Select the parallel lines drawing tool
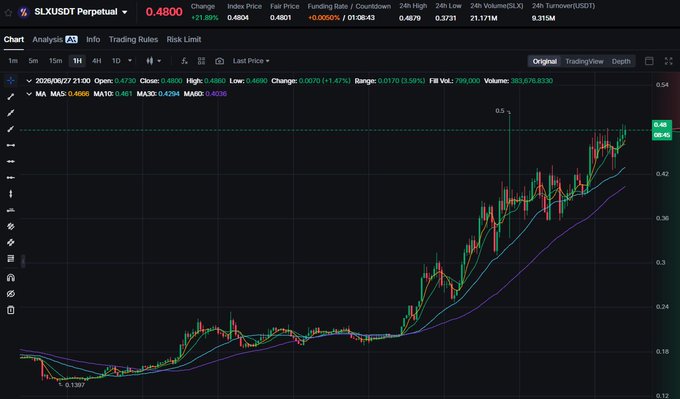Viewport: 680px width, 399px height. coord(11,242)
